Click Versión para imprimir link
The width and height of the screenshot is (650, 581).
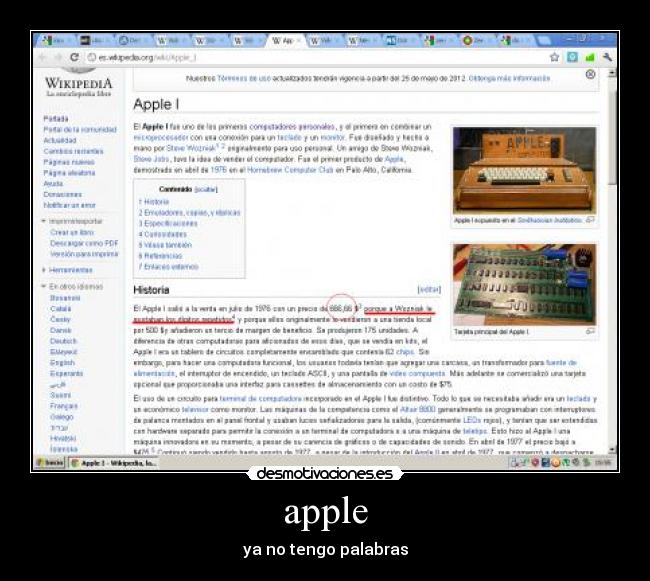(x=84, y=254)
